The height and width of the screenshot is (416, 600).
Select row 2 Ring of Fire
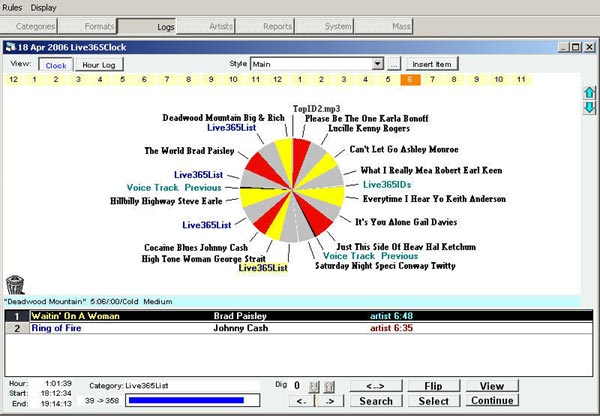point(299,328)
